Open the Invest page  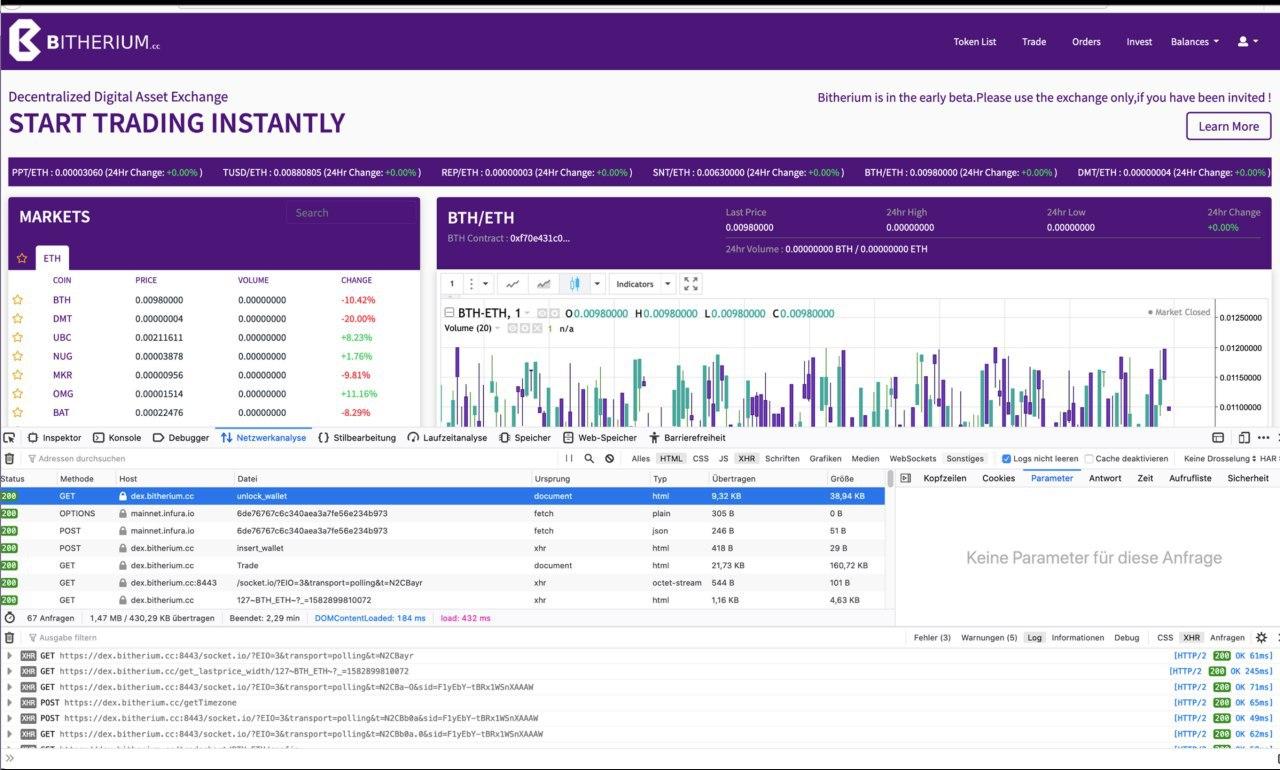[1139, 42]
